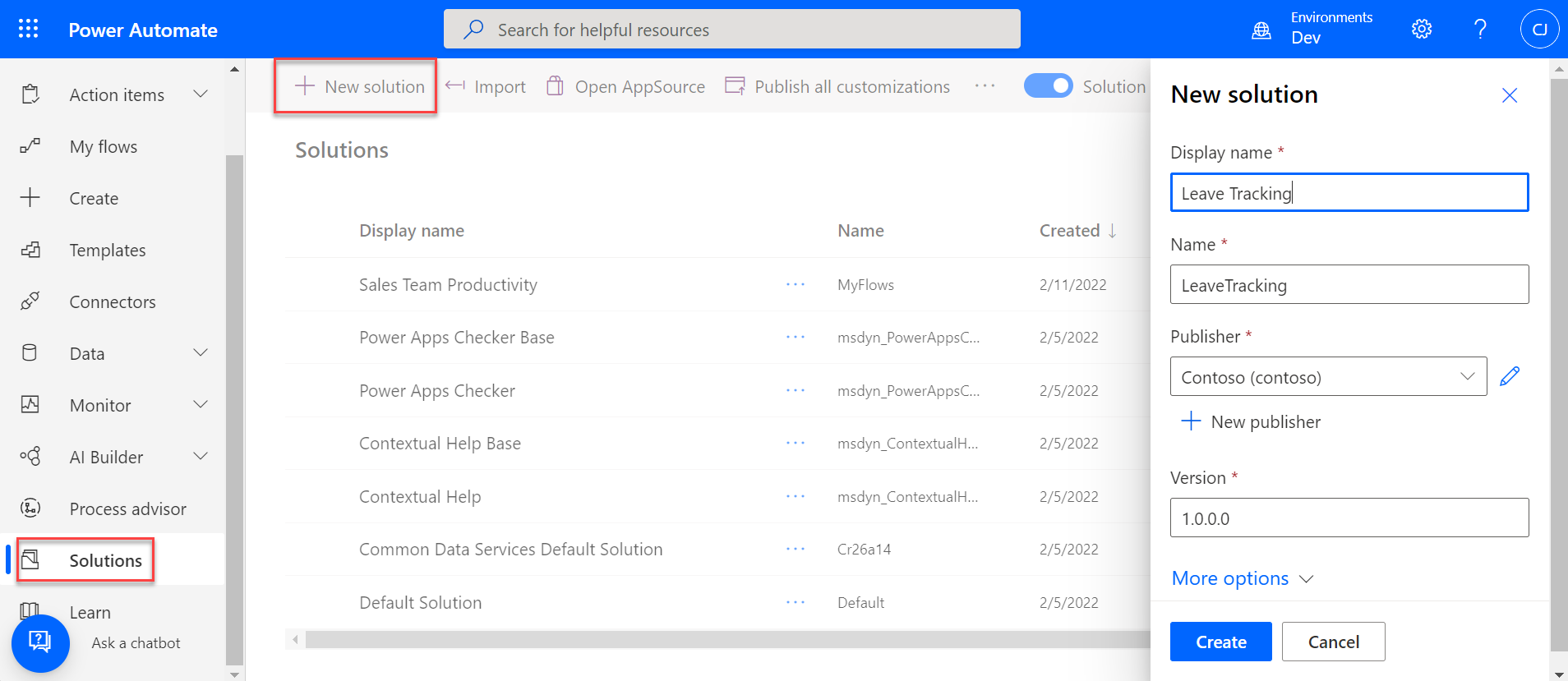Open the user account avatar
This screenshot has height=681, width=1568.
point(1538,30)
